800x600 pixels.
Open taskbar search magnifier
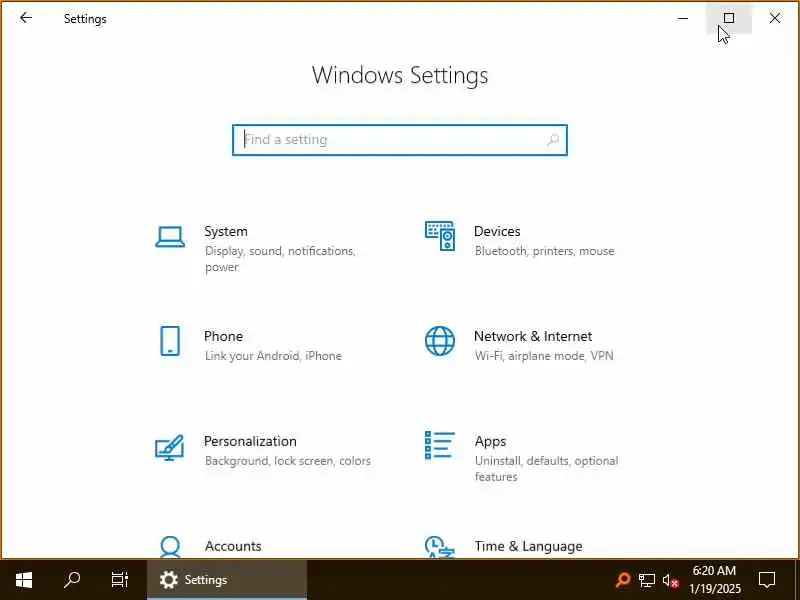click(x=72, y=580)
